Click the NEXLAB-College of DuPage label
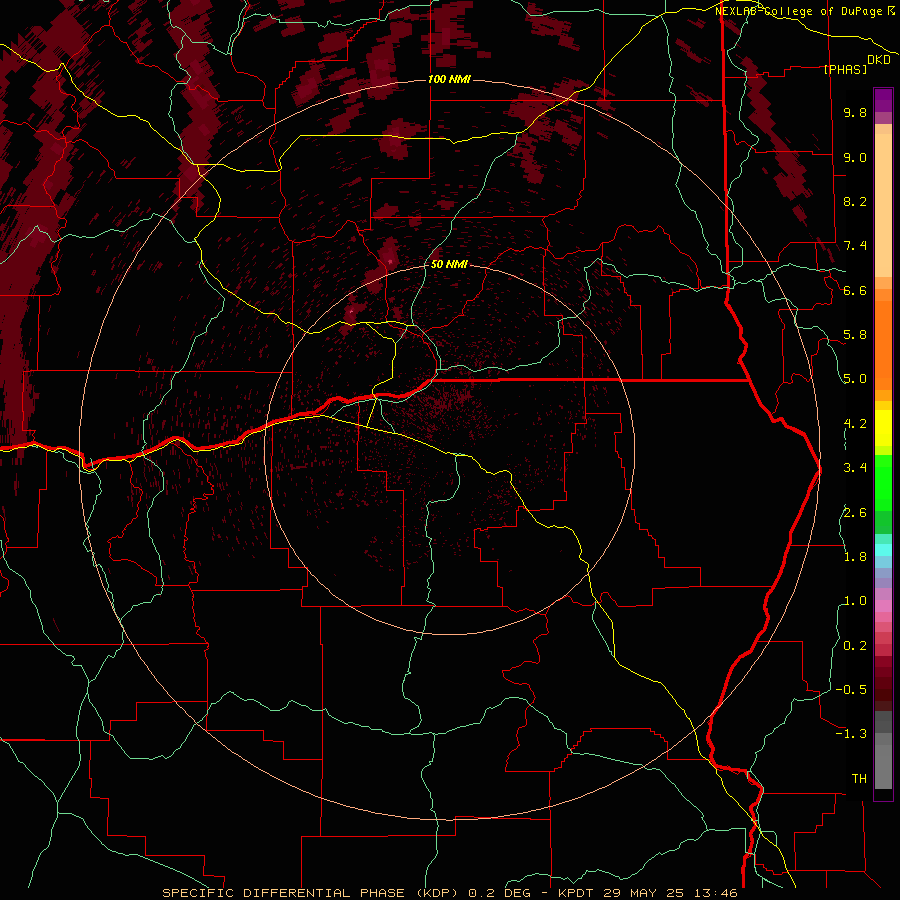 (799, 11)
